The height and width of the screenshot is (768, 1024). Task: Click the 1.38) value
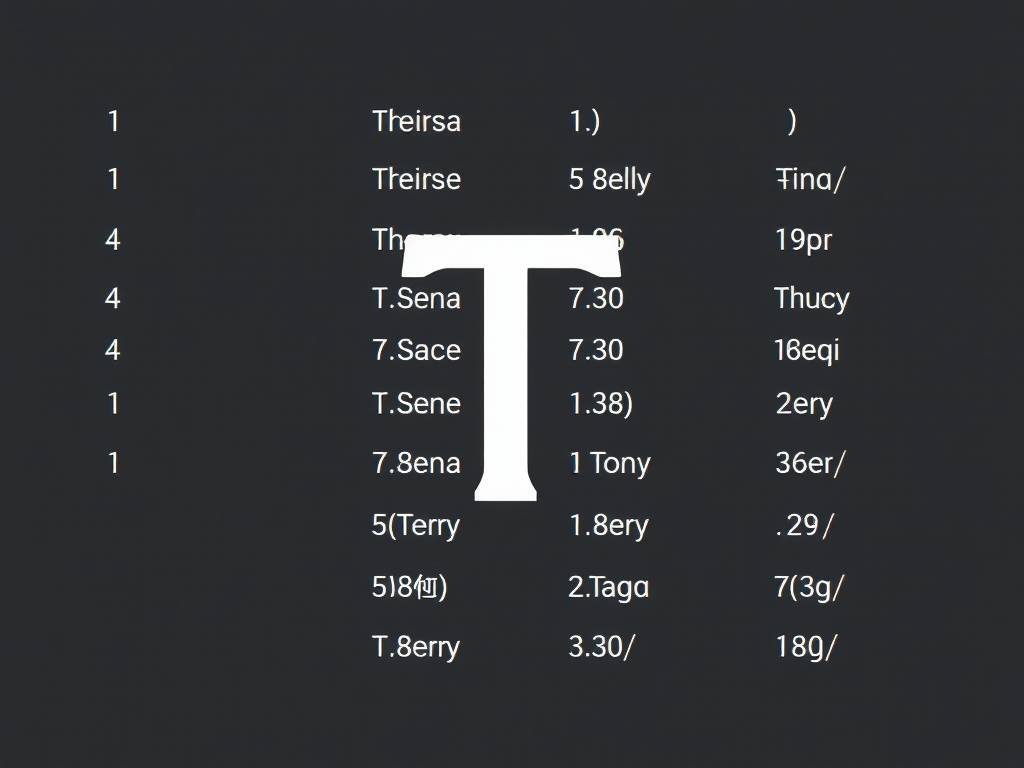pos(601,404)
